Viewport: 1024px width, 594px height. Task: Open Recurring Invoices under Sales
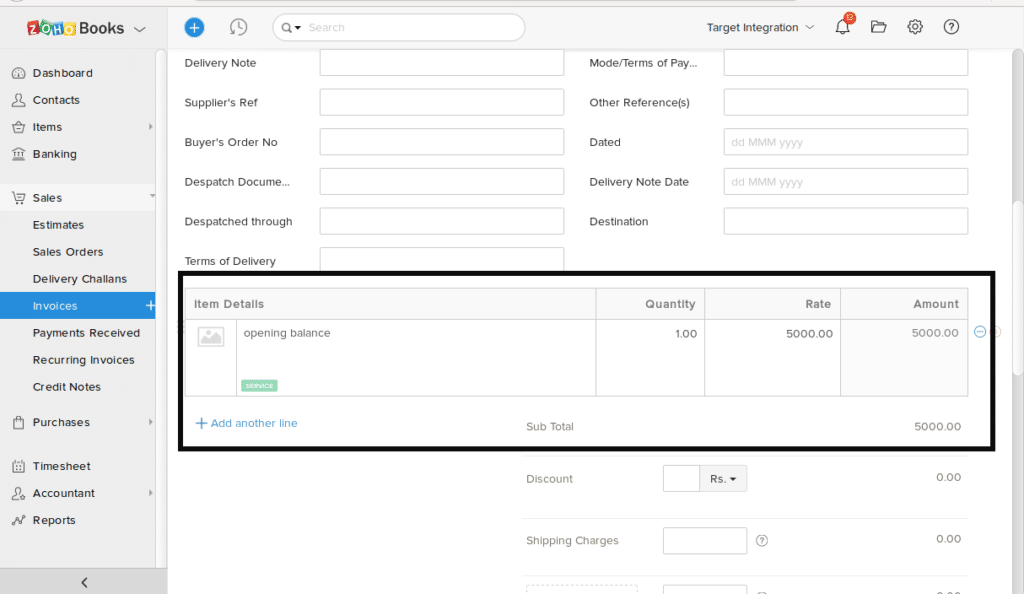84,360
